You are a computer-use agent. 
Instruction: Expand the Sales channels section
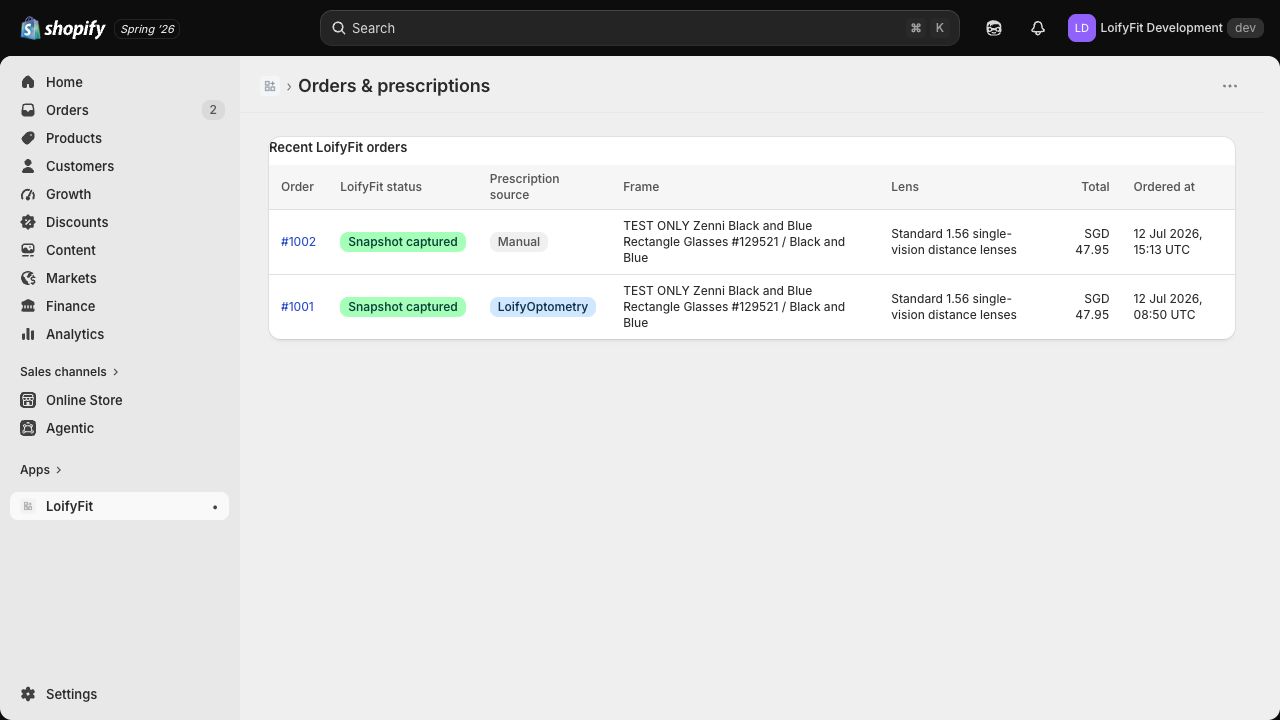(x=69, y=372)
